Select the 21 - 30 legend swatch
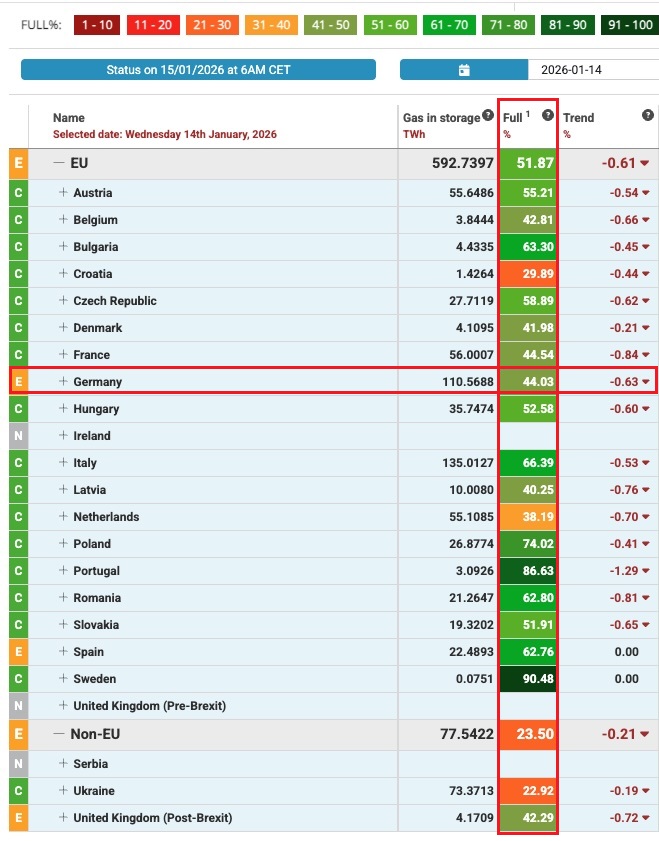 click(x=212, y=25)
